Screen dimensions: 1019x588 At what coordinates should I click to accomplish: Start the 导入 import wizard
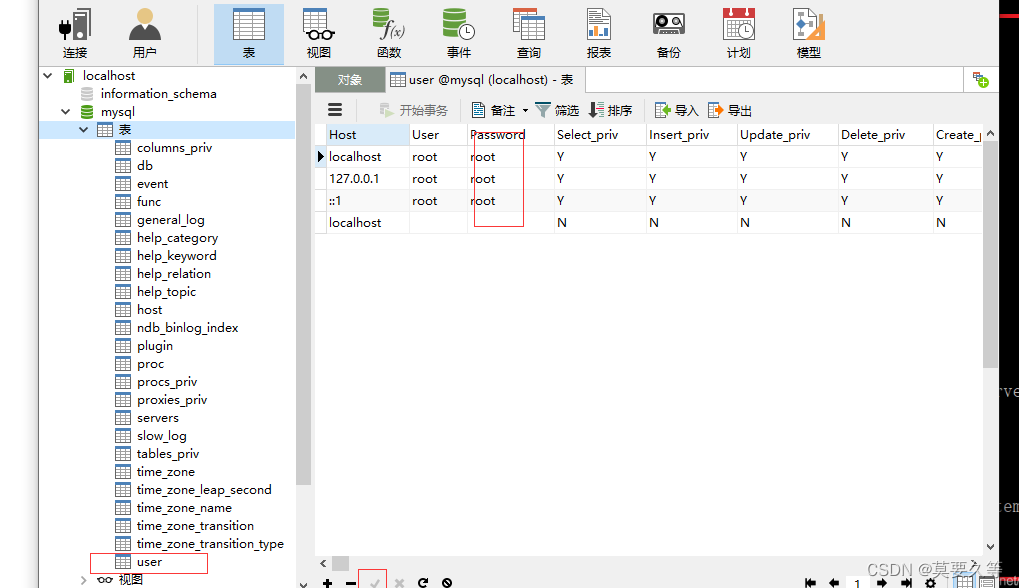[x=679, y=109]
